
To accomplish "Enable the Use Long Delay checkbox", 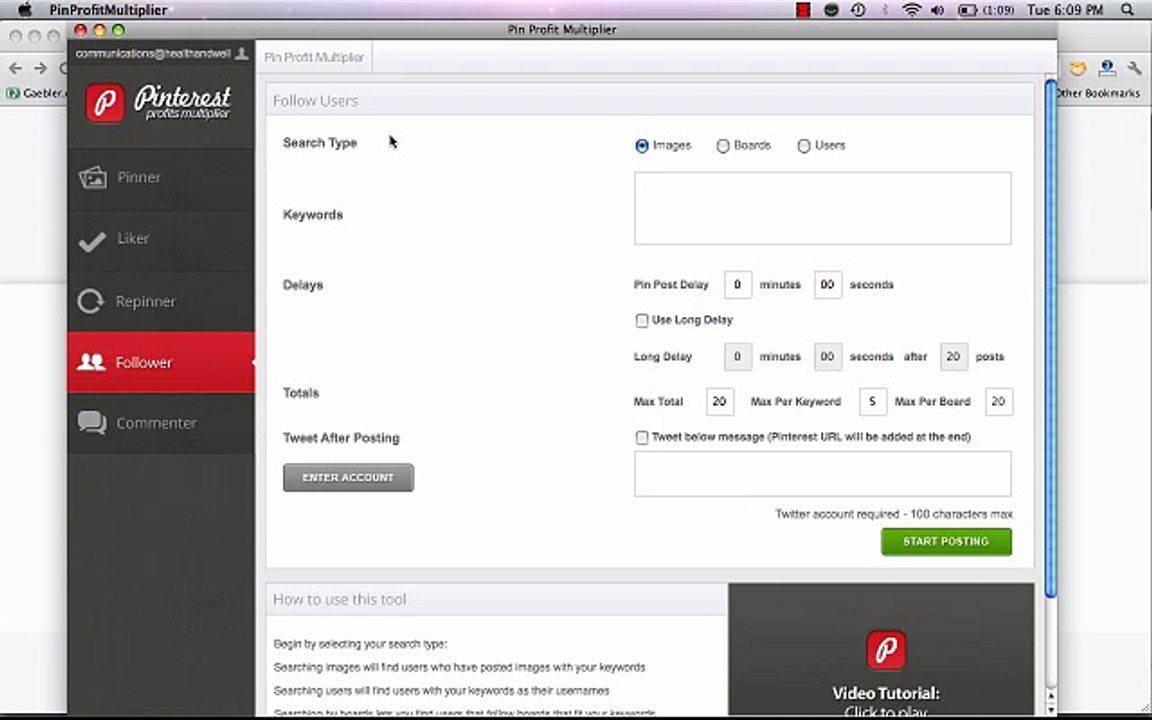I will coord(642,320).
